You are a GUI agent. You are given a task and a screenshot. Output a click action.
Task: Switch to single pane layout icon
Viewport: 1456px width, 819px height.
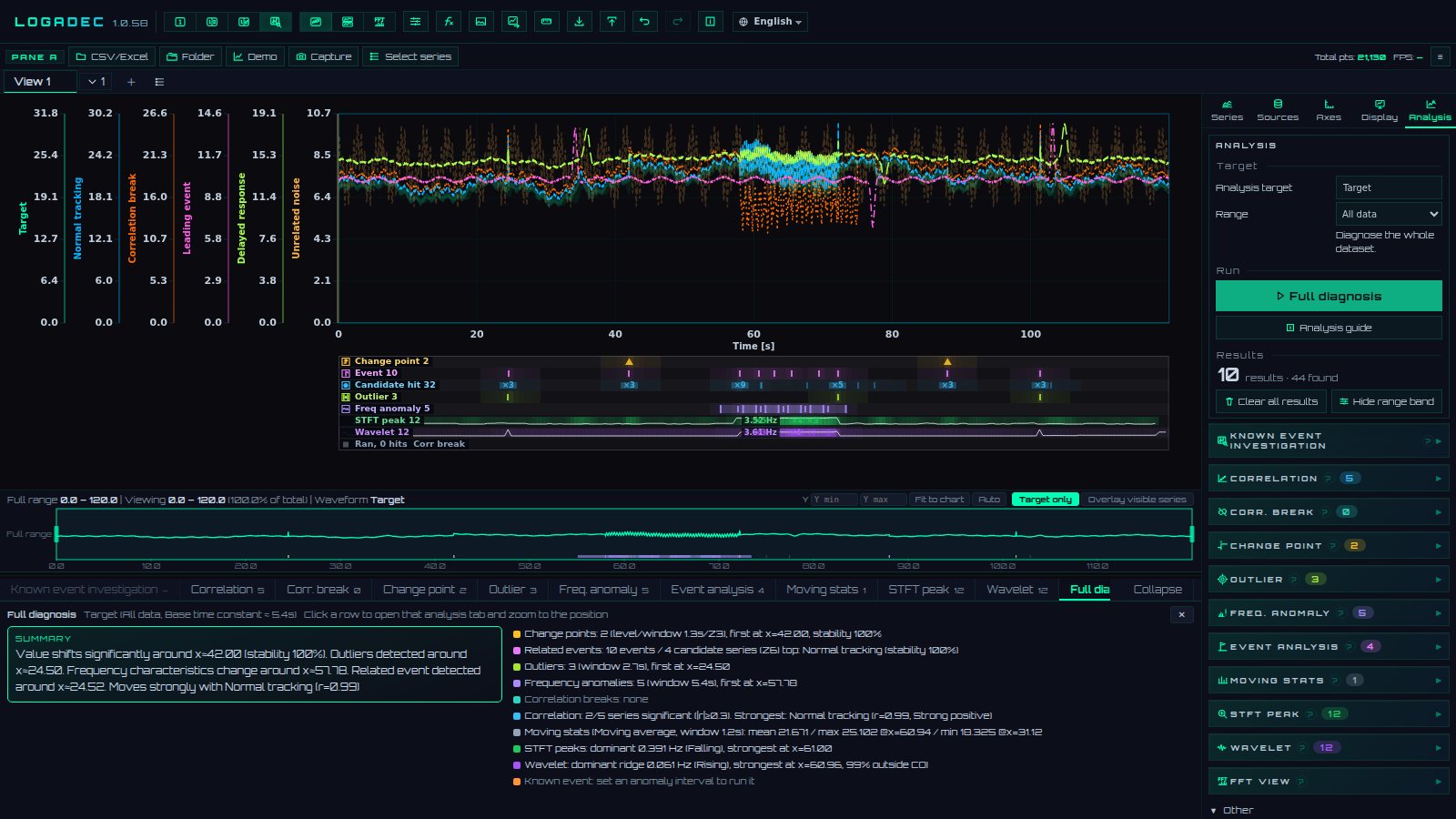(180, 22)
